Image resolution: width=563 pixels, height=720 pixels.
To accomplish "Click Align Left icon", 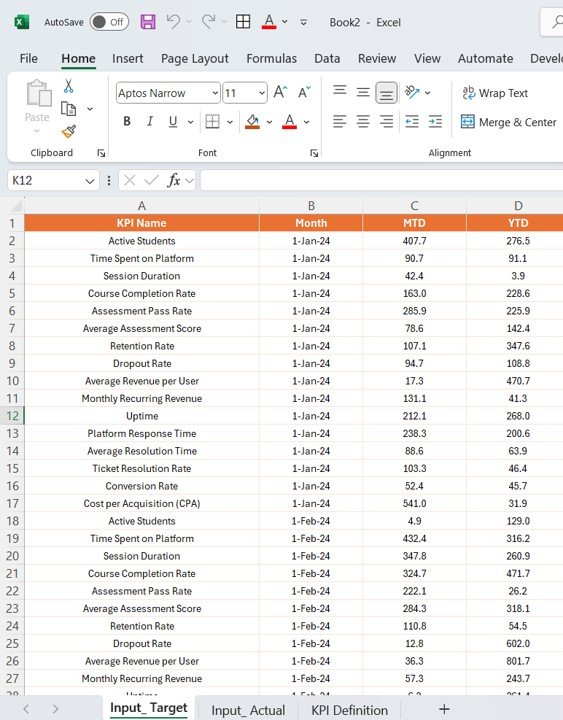I will 340,121.
